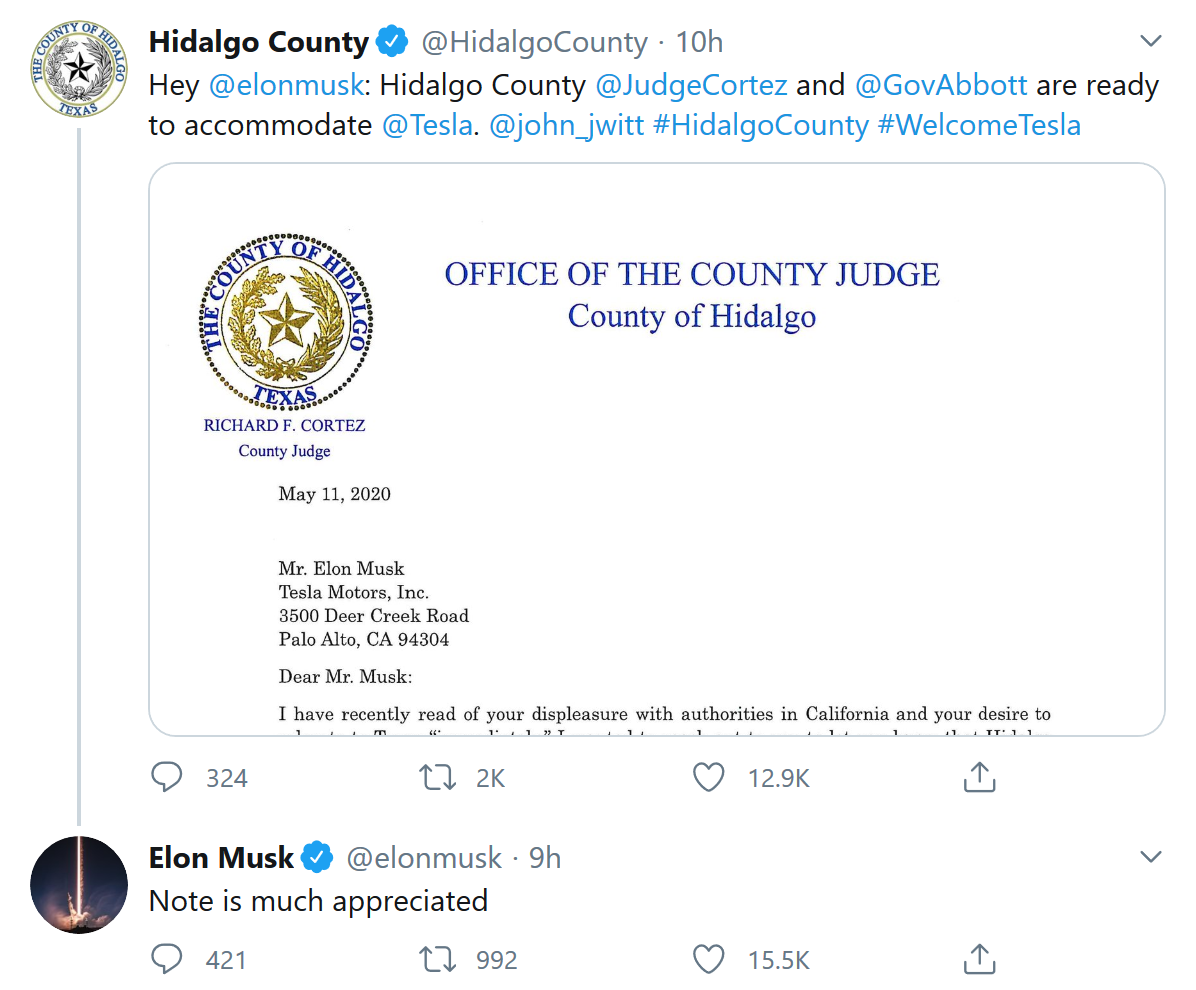The height and width of the screenshot is (990, 1196).
Task: Like Elon Musk's reply
Action: pyautogui.click(x=708, y=960)
